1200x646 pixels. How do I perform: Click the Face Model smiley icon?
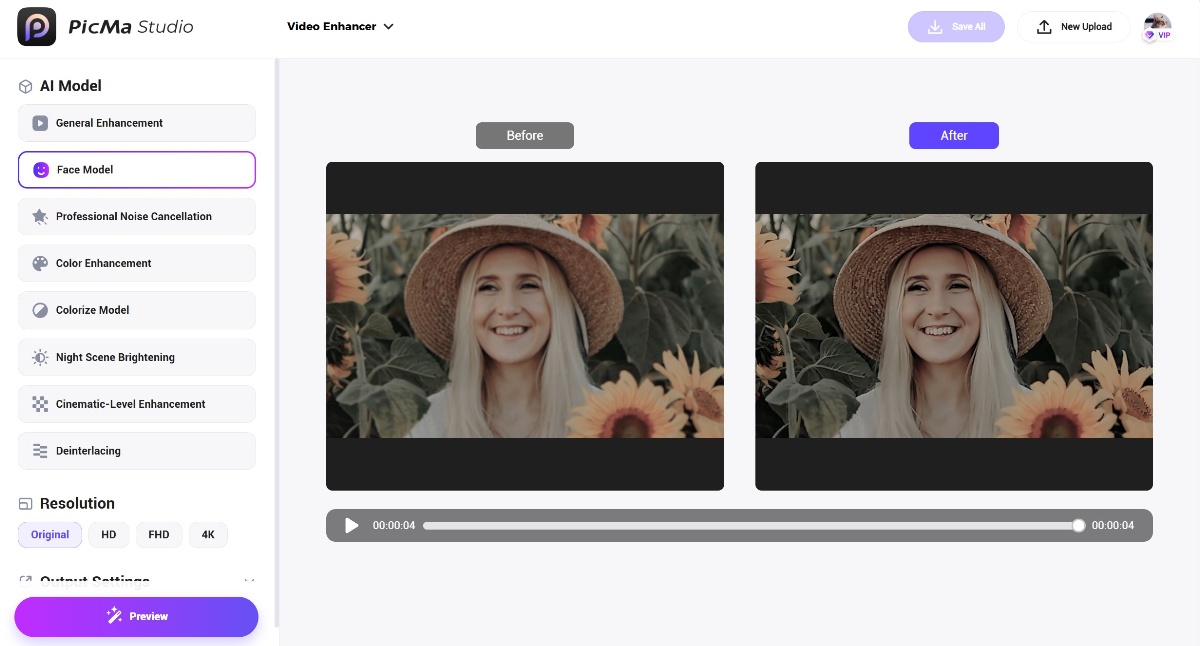[x=41, y=170]
